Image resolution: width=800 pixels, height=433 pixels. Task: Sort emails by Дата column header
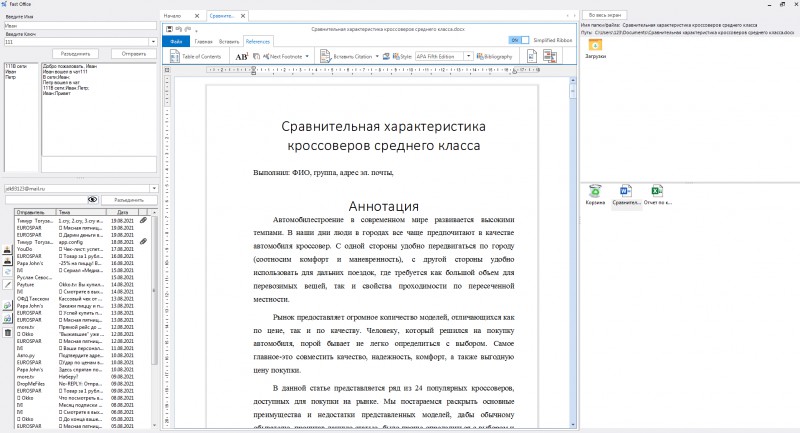(122, 212)
